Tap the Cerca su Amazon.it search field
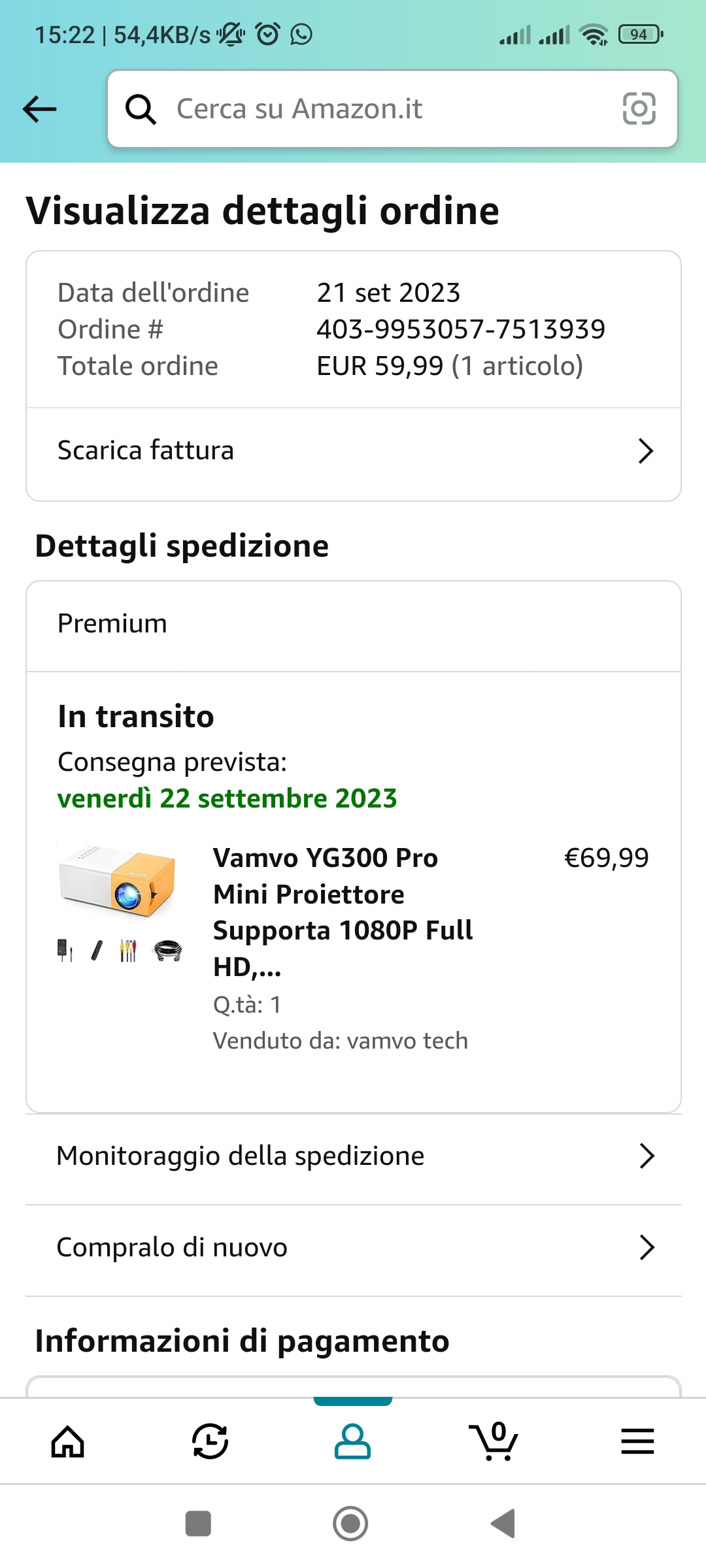Image resolution: width=706 pixels, height=1568 pixels. pyautogui.click(x=386, y=109)
